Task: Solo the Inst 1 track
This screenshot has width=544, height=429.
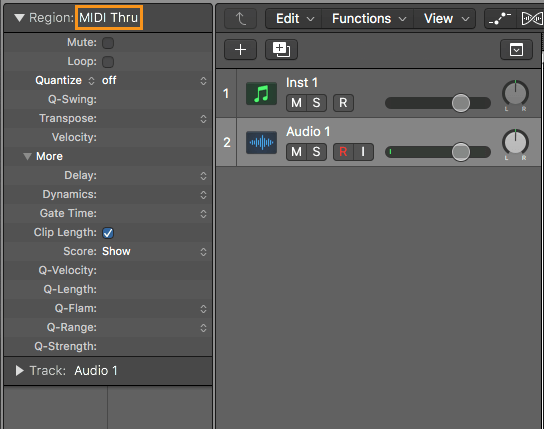Action: [x=316, y=103]
